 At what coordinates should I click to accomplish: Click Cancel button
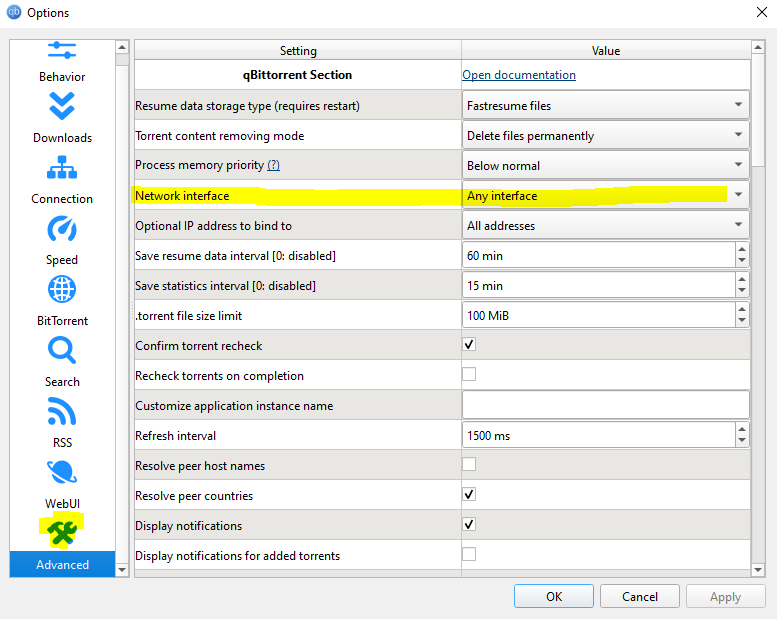(x=640, y=596)
